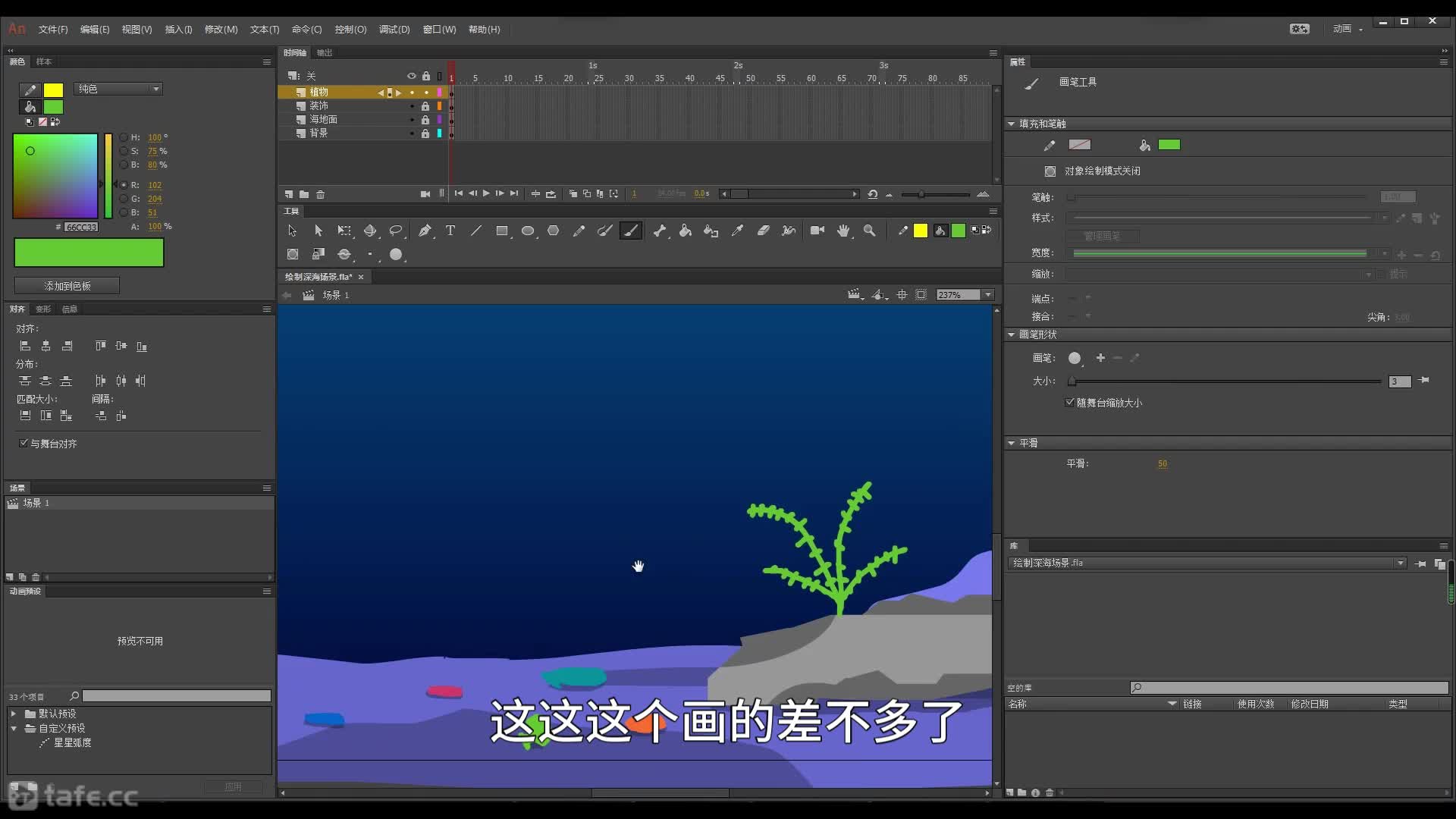Toggle the 随舞台缩放大小 checkbox

click(x=1070, y=402)
